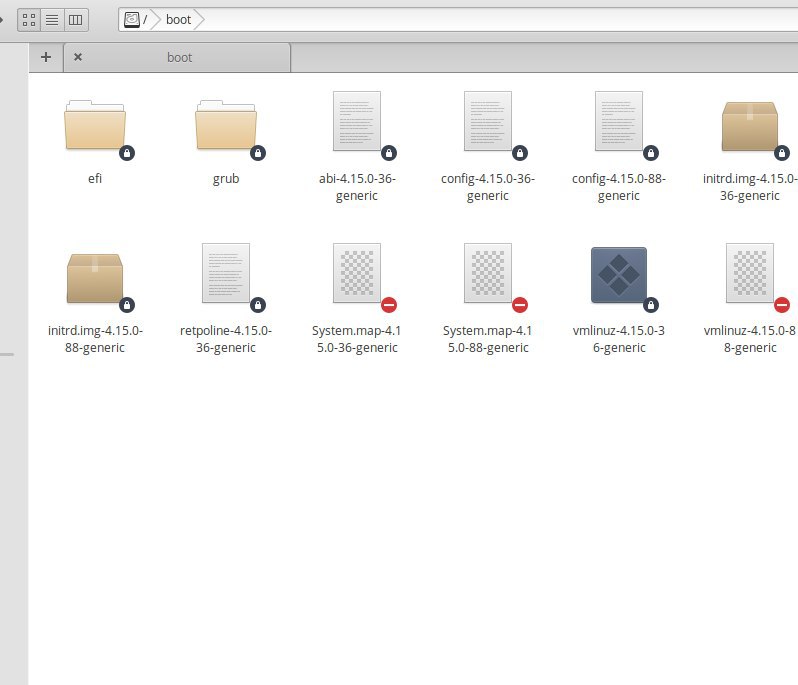This screenshot has width=798, height=685.
Task: Click the lock emblem on retpoline-4.15.0-36-generic
Action: (258, 305)
